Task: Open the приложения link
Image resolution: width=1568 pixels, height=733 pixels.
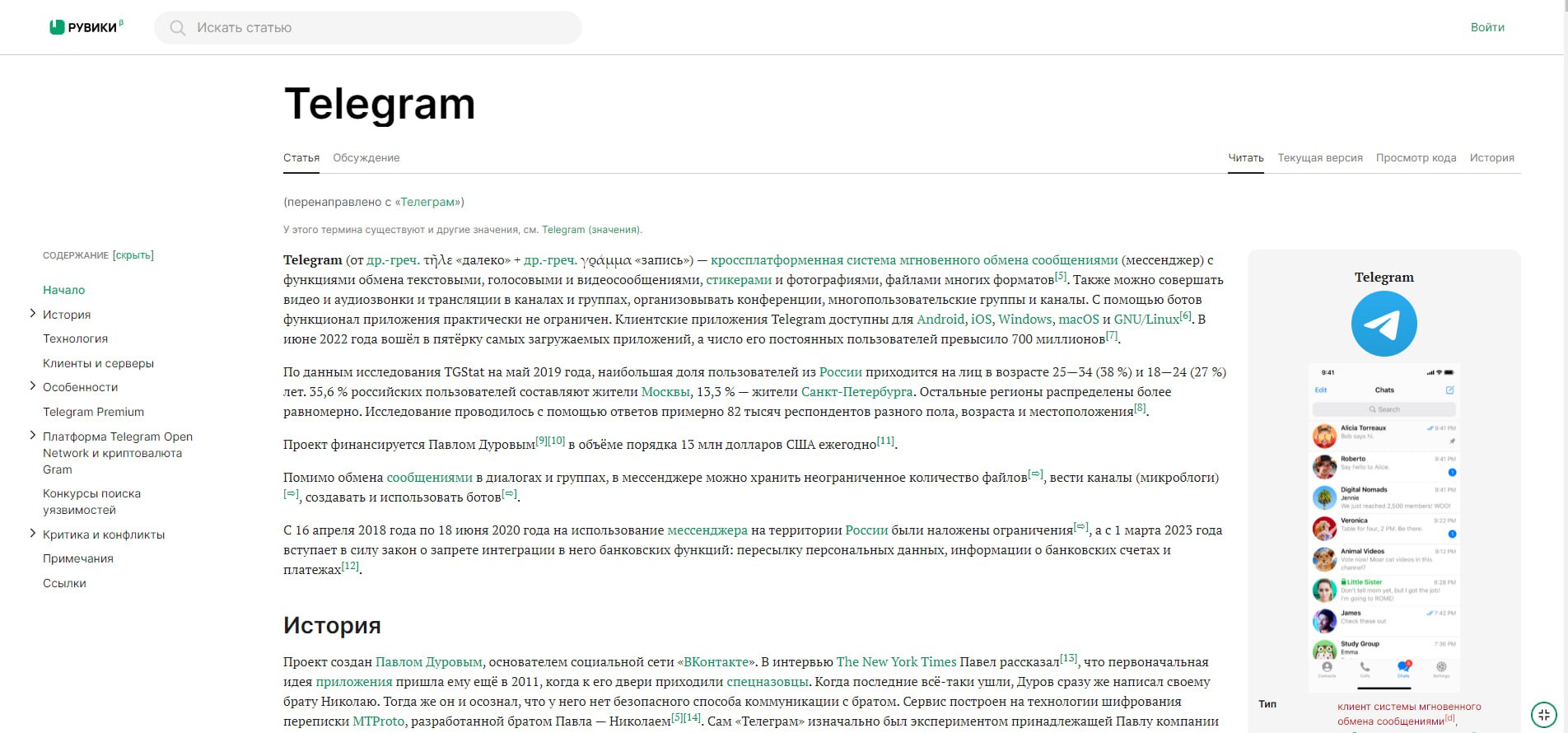Action: (x=354, y=682)
